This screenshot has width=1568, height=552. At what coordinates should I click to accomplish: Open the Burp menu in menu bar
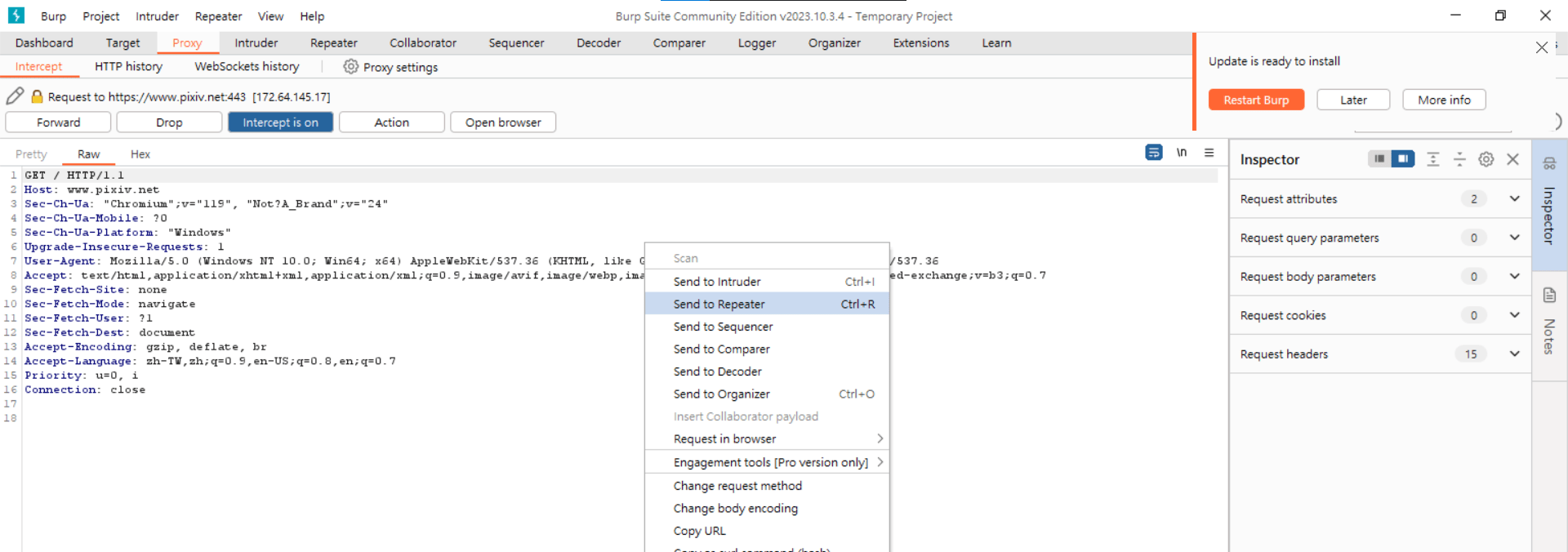tap(53, 16)
